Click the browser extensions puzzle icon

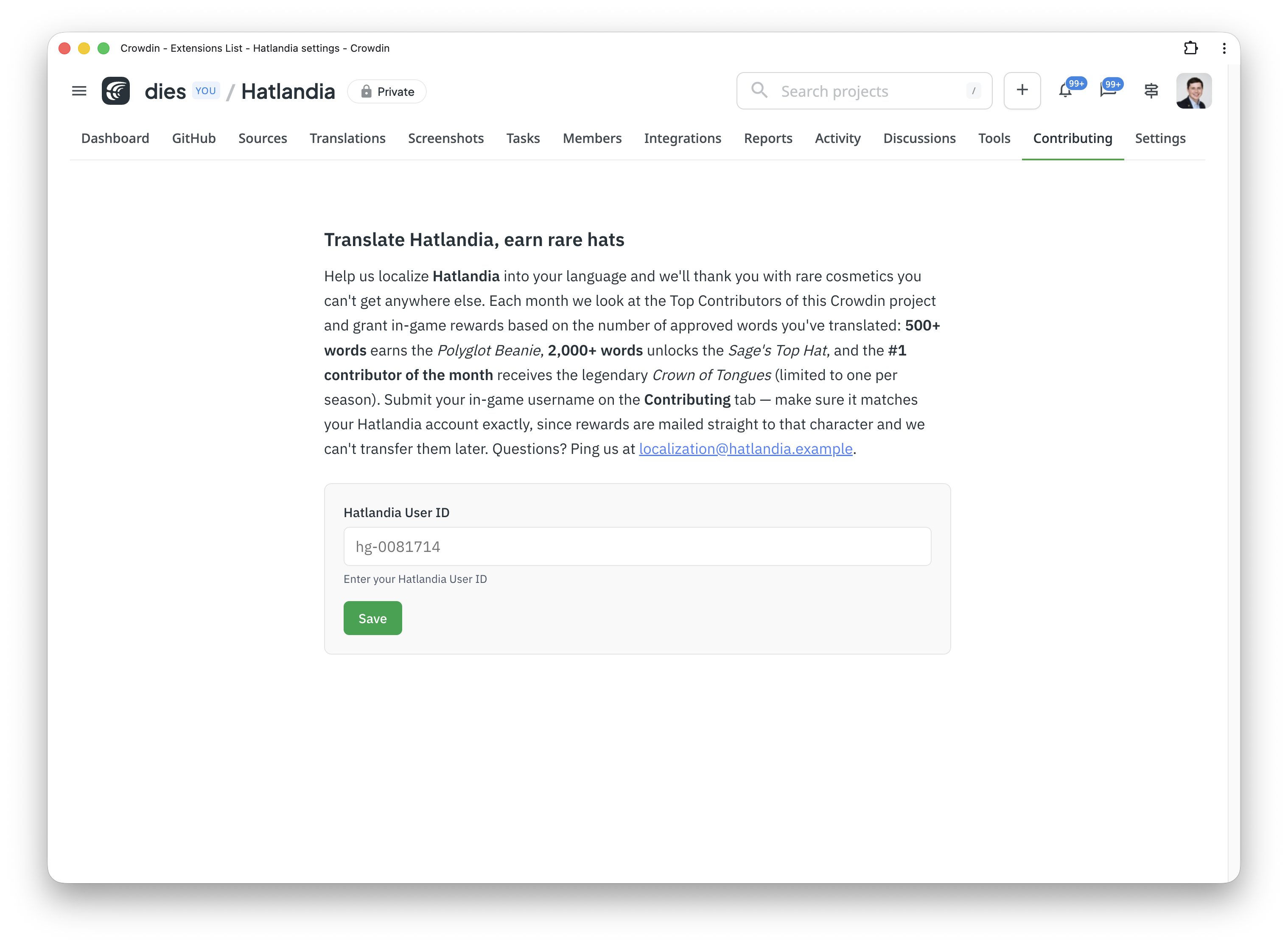click(x=1191, y=48)
